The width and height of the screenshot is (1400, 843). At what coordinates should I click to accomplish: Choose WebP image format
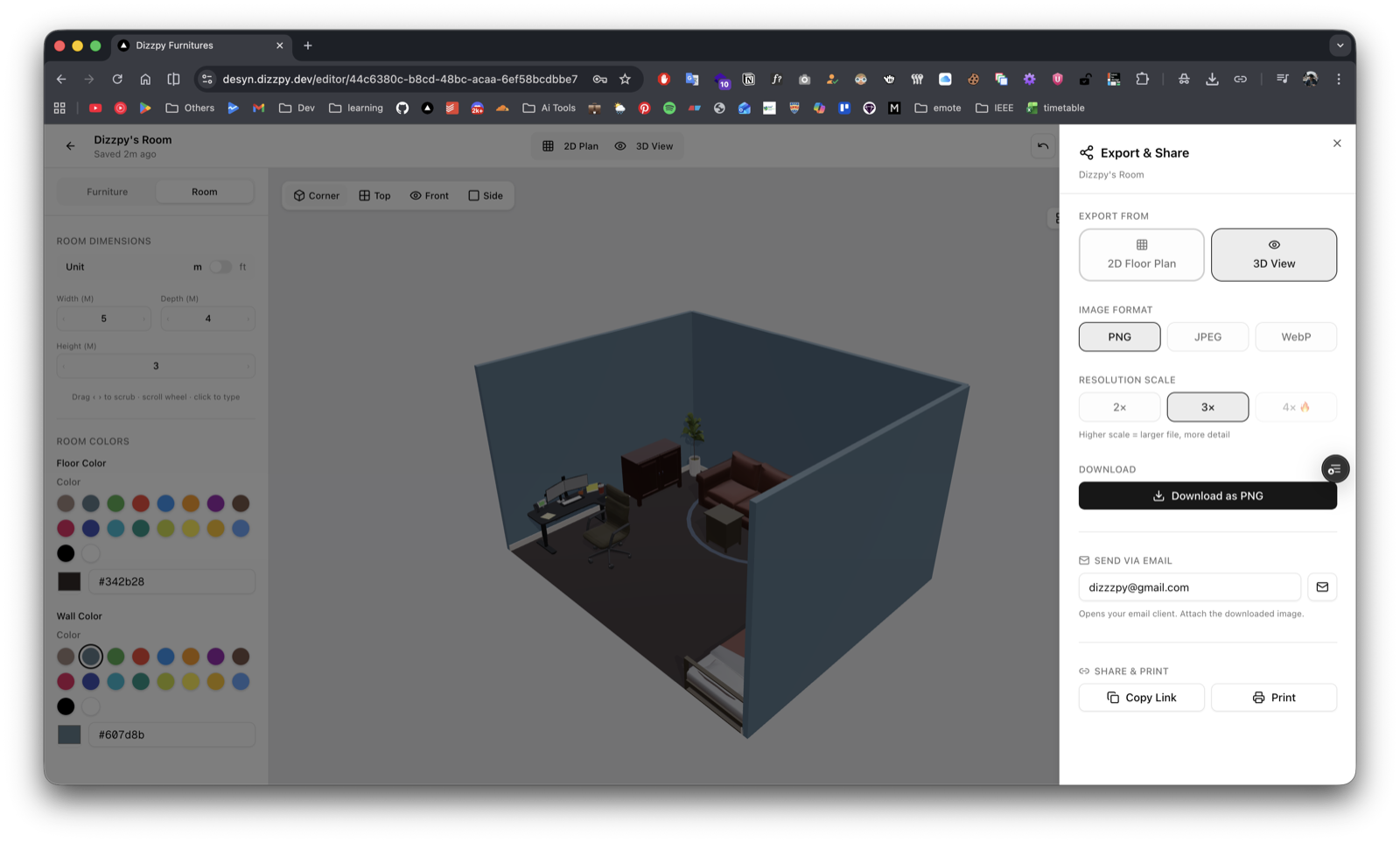pos(1296,337)
